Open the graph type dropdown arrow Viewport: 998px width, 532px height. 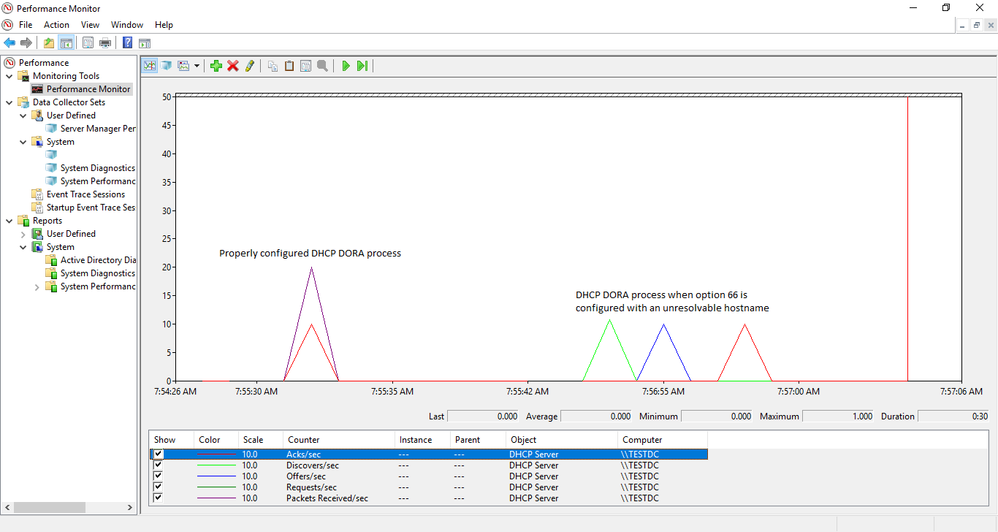pos(197,66)
